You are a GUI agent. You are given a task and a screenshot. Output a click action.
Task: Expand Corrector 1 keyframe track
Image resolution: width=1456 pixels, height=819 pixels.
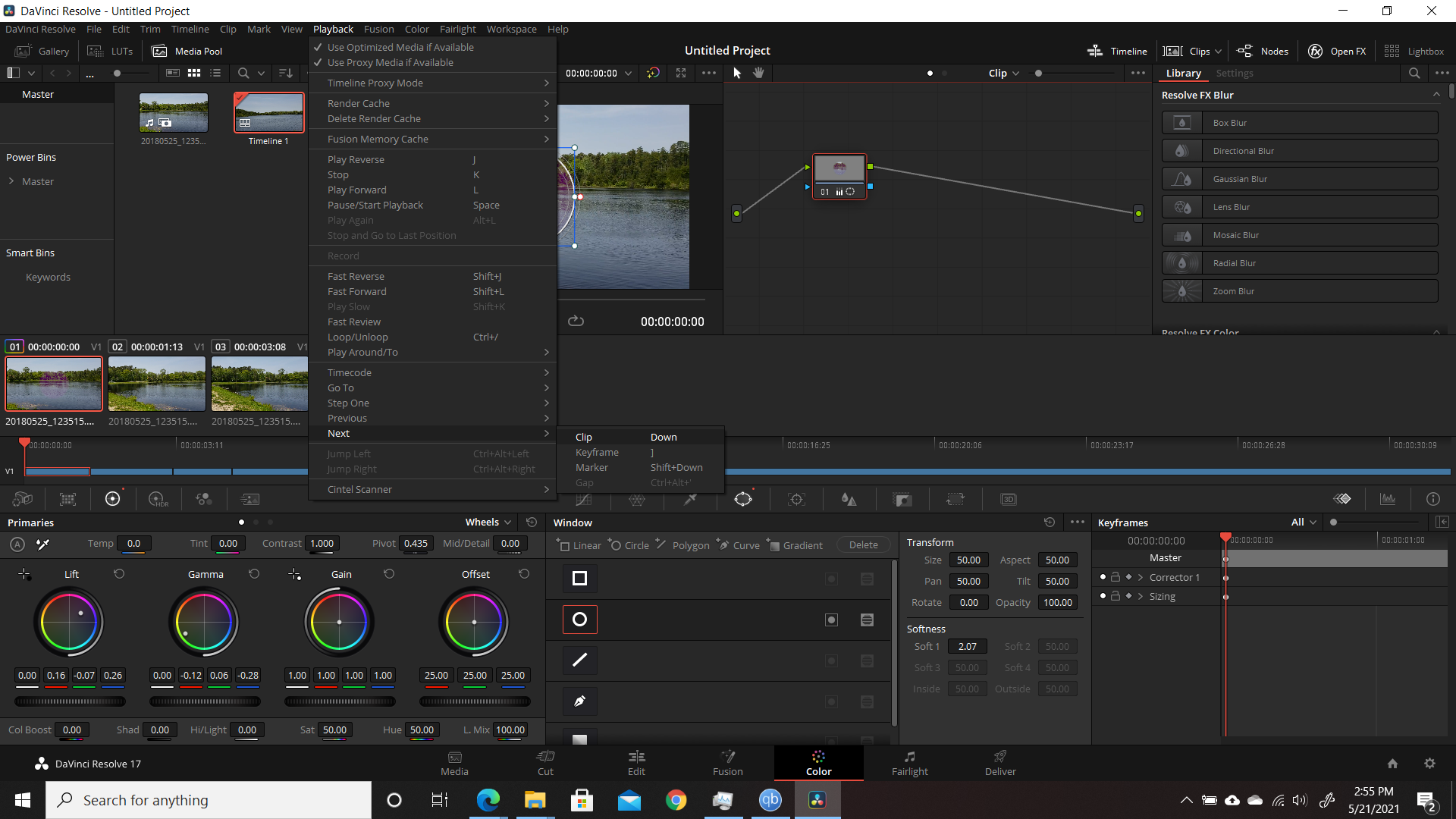1141,577
